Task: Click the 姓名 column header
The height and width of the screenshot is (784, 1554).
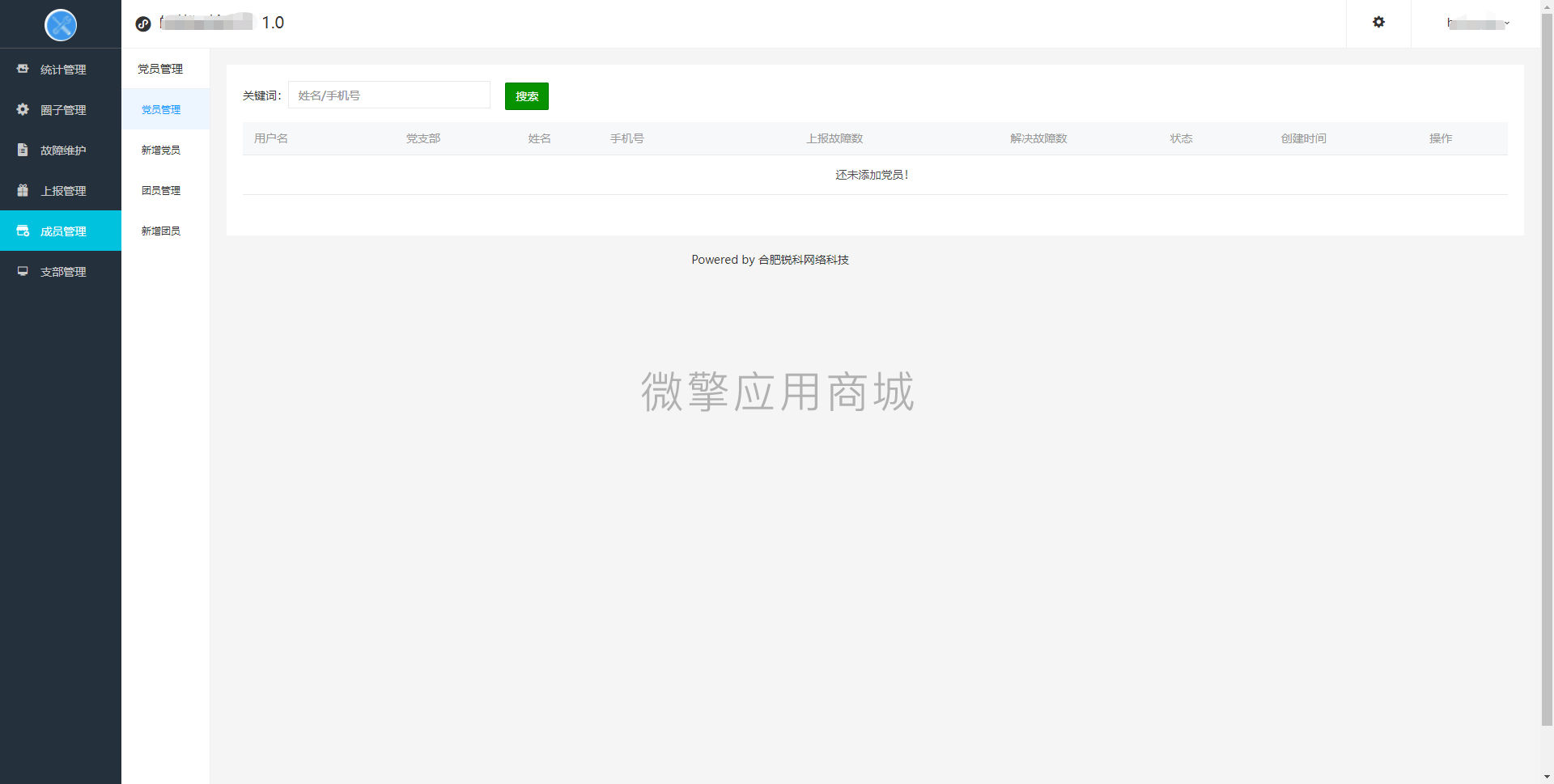Action: [540, 138]
